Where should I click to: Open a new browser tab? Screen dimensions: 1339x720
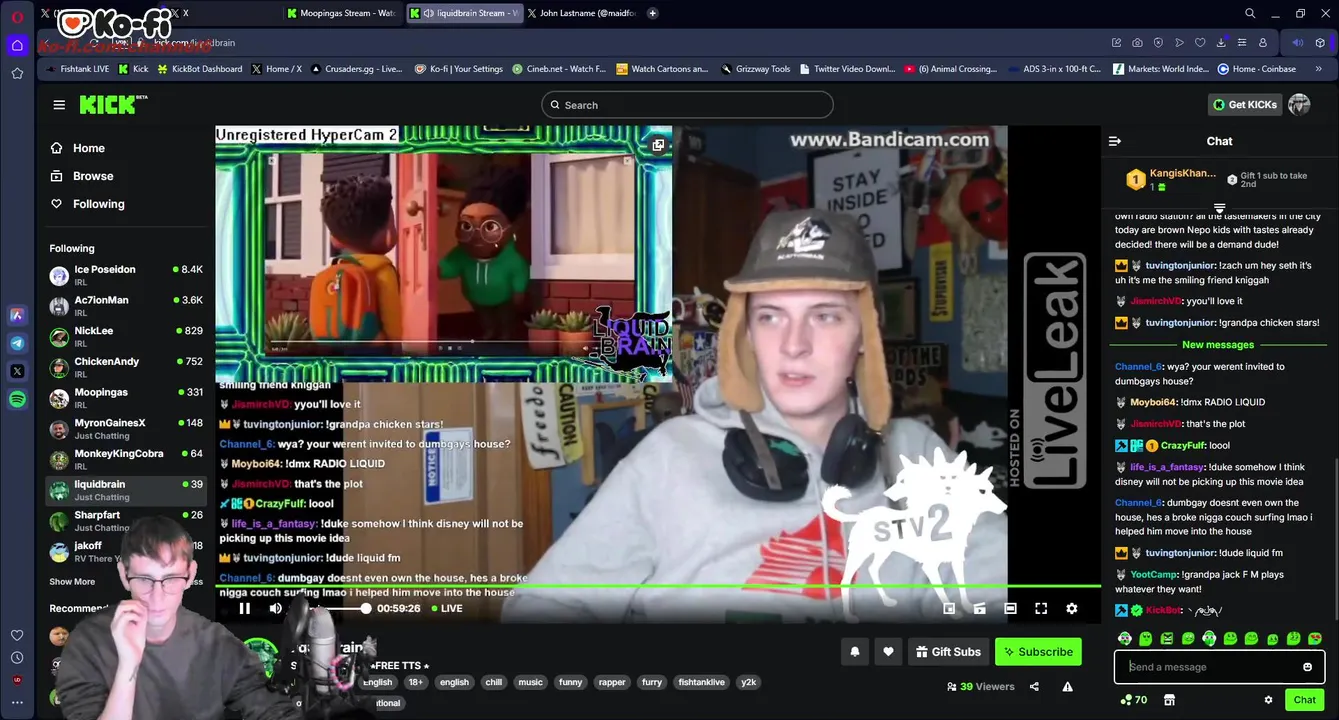tap(653, 13)
